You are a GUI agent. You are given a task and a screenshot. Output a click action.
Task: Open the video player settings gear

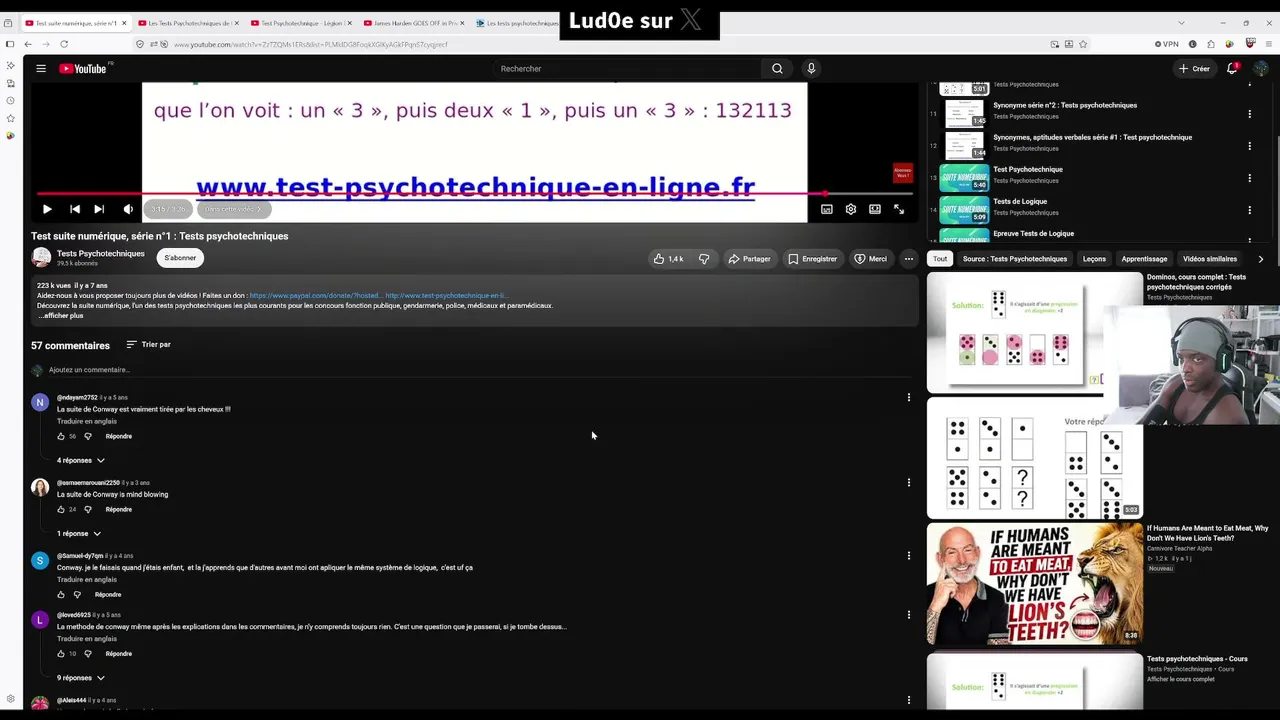click(851, 209)
